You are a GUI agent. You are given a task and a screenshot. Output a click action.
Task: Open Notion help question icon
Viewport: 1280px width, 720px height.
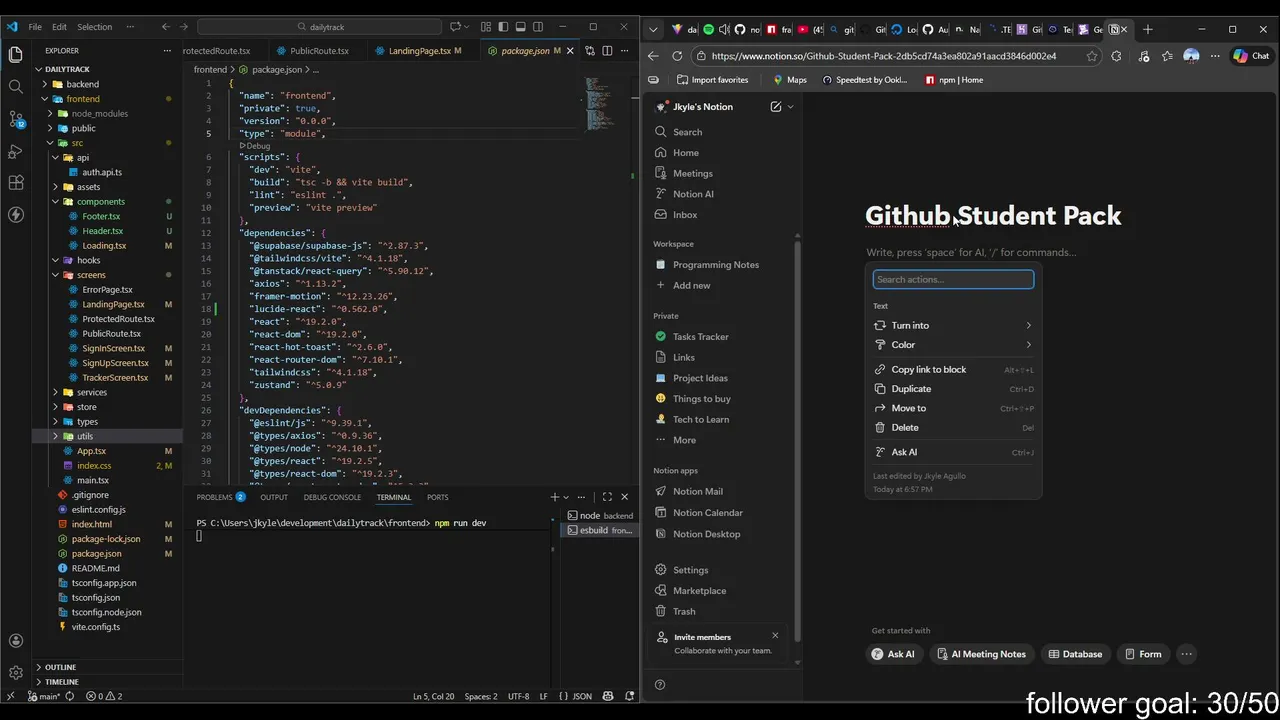660,685
